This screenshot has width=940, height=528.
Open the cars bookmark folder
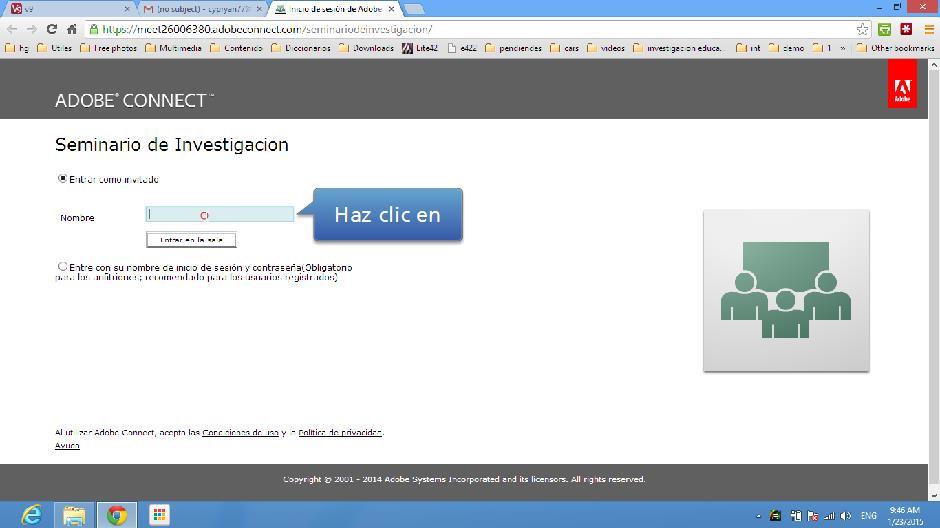(565, 48)
